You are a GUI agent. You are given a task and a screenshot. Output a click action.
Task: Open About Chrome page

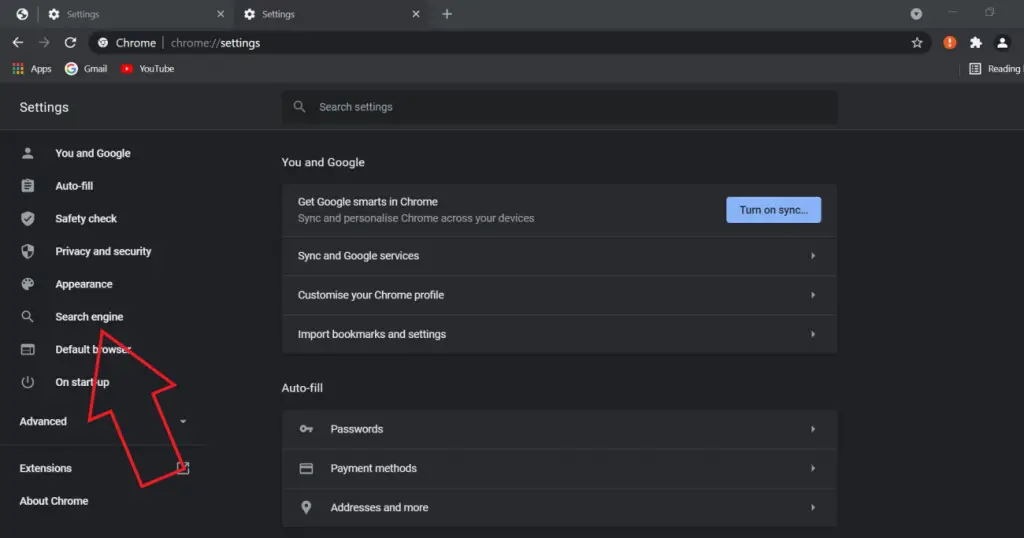click(x=54, y=501)
